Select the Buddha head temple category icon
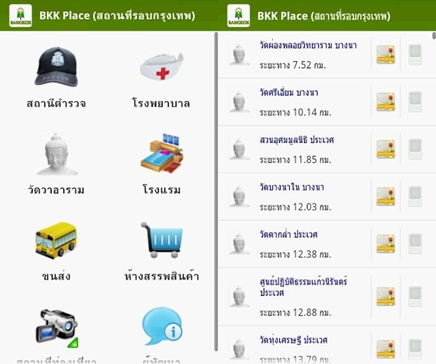436x364 pixels. 56,154
